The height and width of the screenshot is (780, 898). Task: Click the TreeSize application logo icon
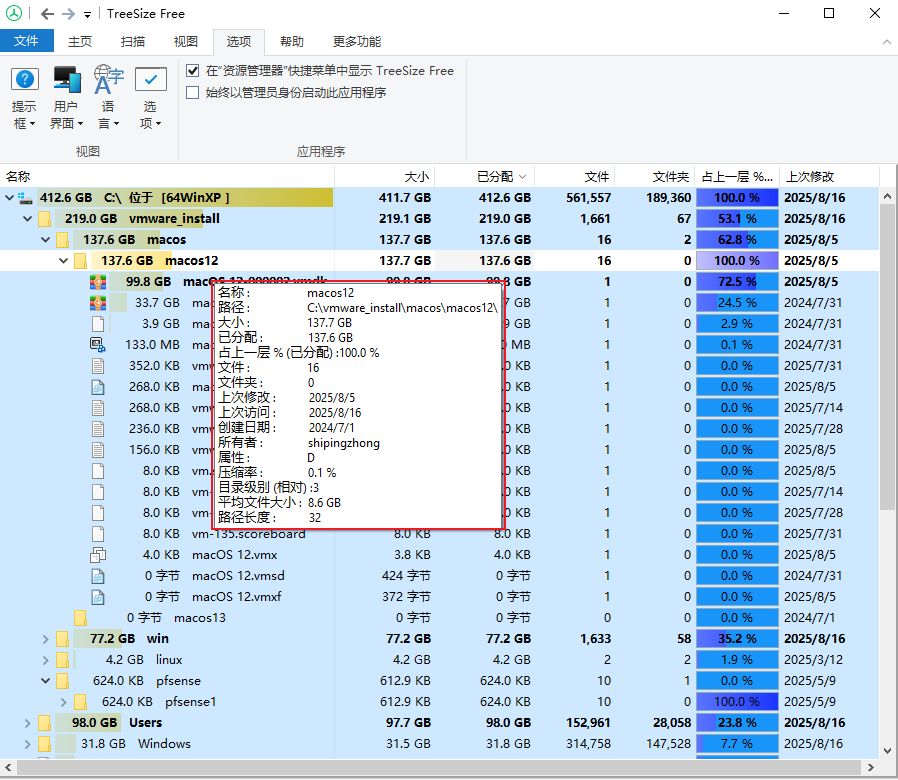(14, 13)
